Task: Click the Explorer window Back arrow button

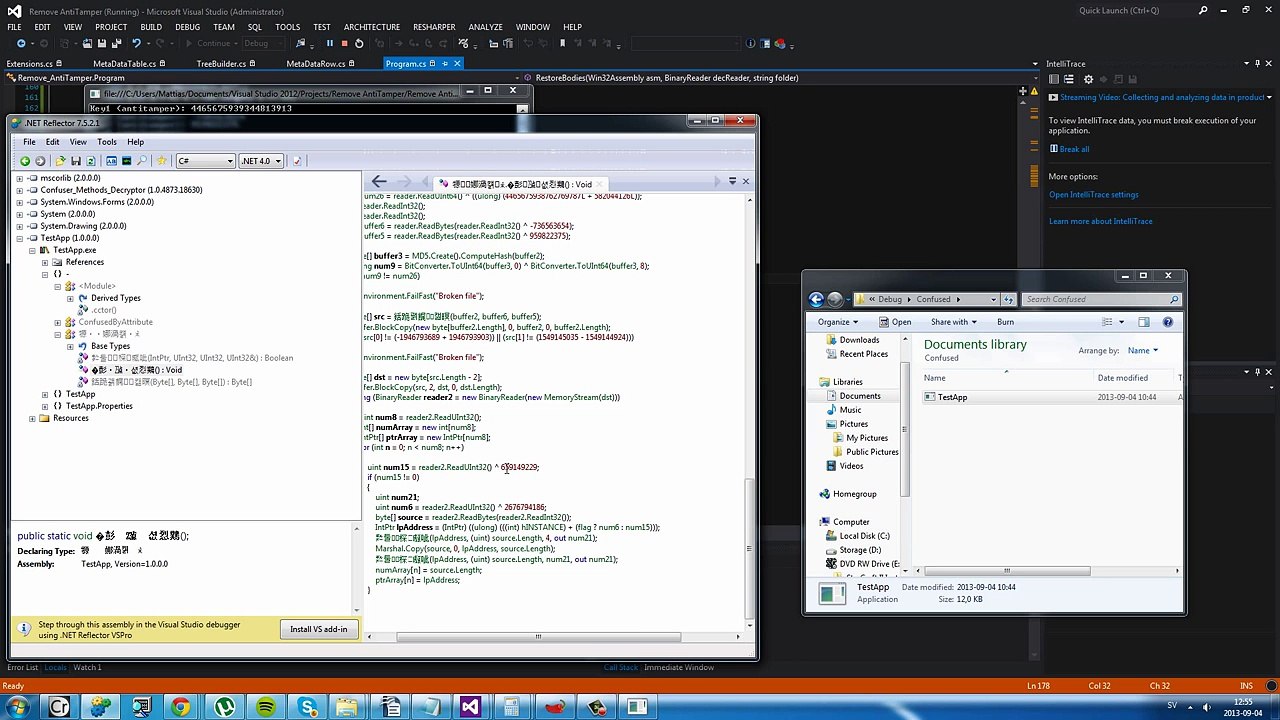Action: coord(816,299)
